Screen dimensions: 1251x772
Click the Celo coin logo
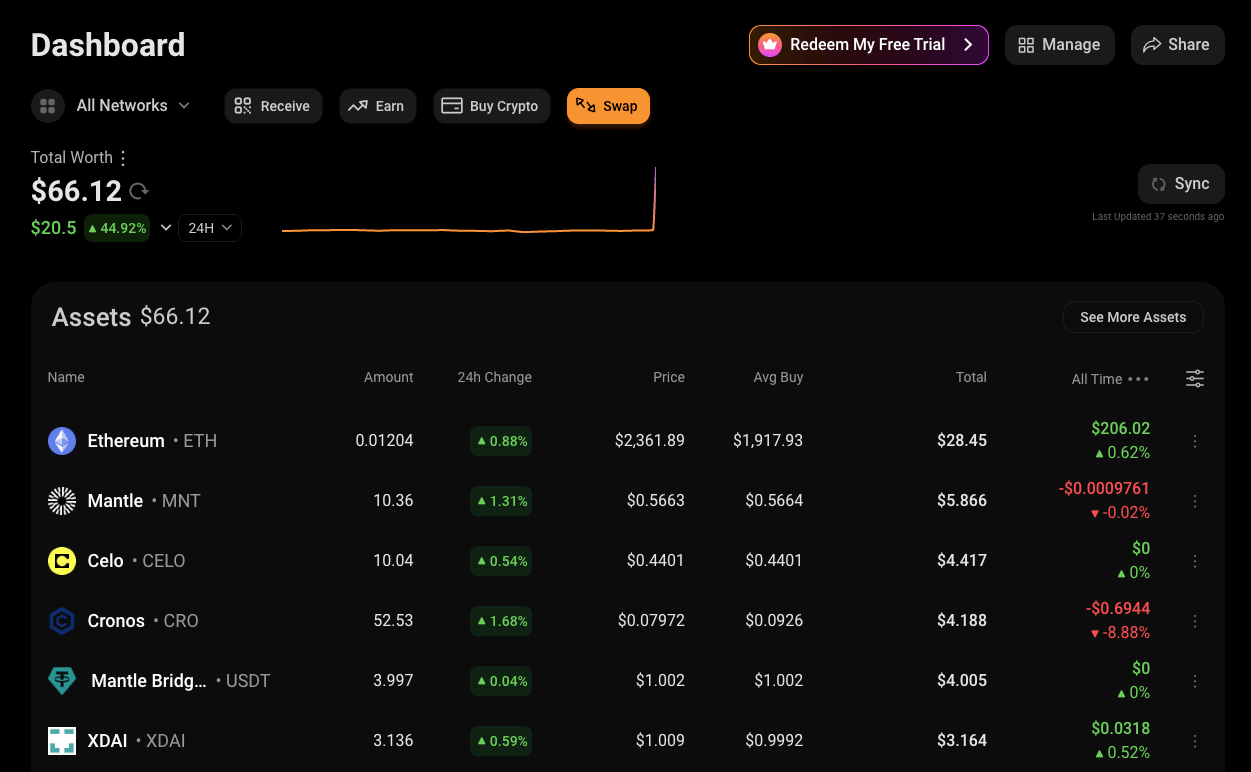point(62,561)
